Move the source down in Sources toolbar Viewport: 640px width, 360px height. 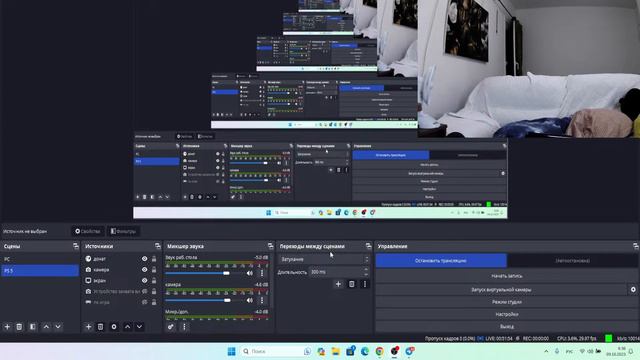click(139, 327)
